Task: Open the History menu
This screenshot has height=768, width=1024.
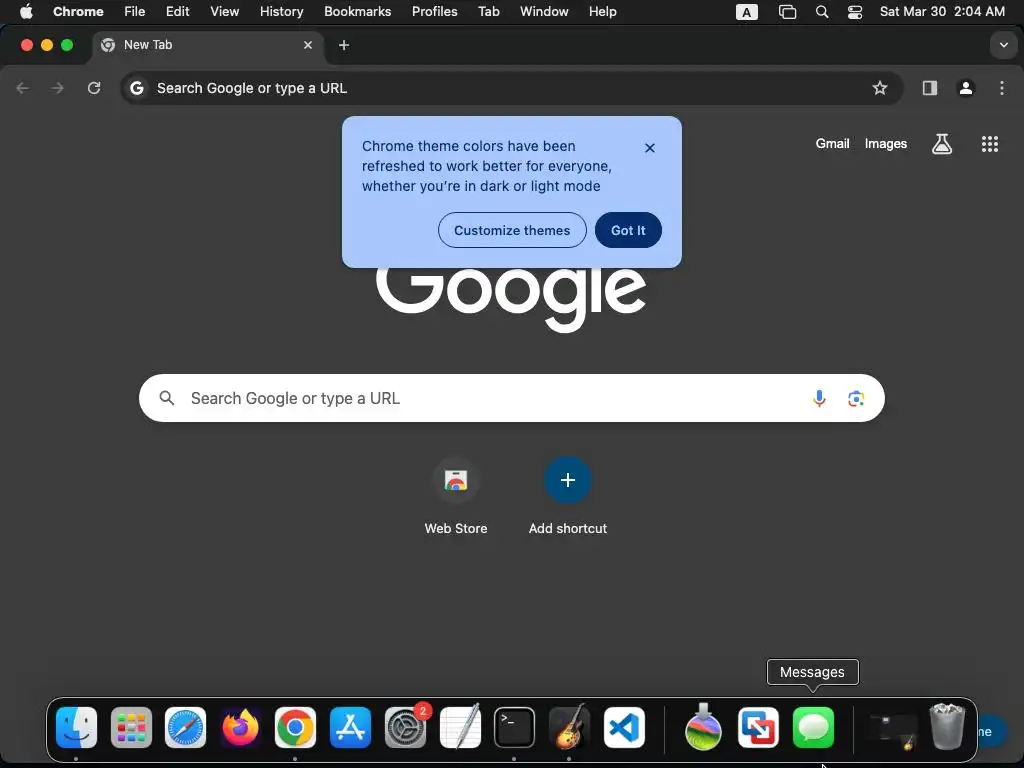Action: (x=281, y=12)
